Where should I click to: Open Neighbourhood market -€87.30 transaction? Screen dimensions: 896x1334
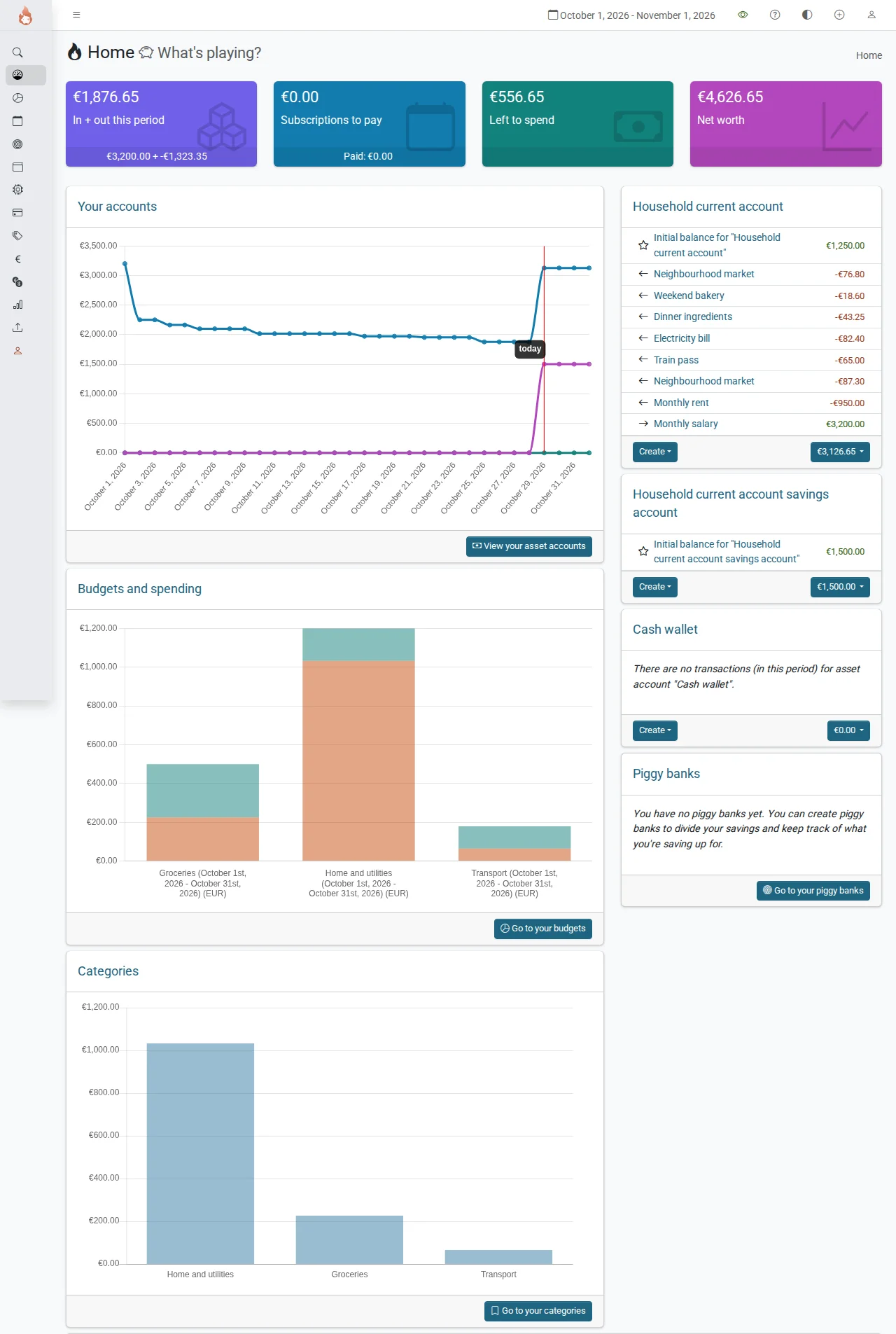point(704,381)
